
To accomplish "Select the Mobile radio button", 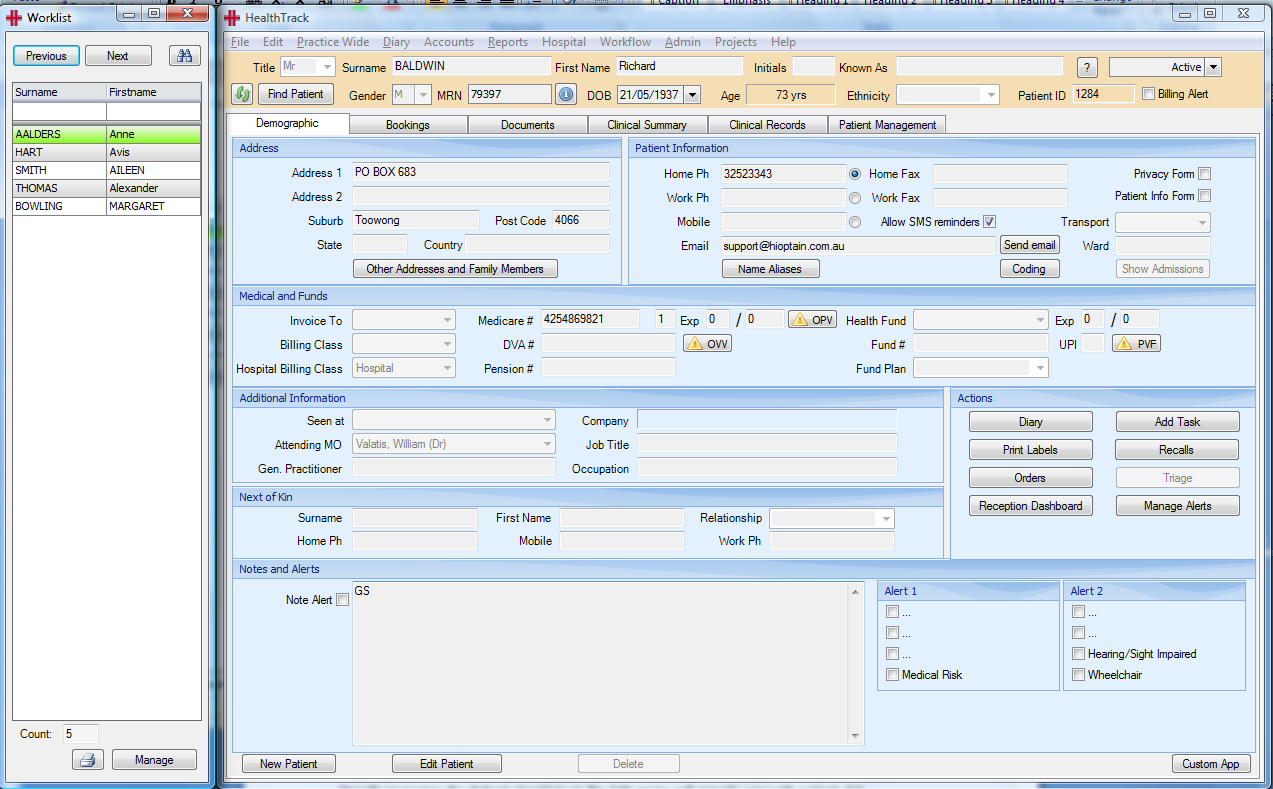I will [x=855, y=222].
